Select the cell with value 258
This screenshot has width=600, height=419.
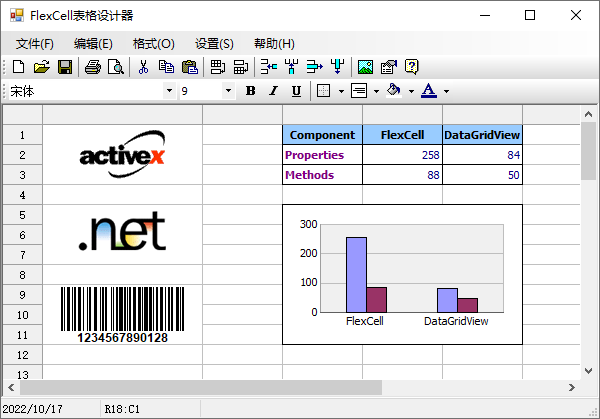click(403, 155)
